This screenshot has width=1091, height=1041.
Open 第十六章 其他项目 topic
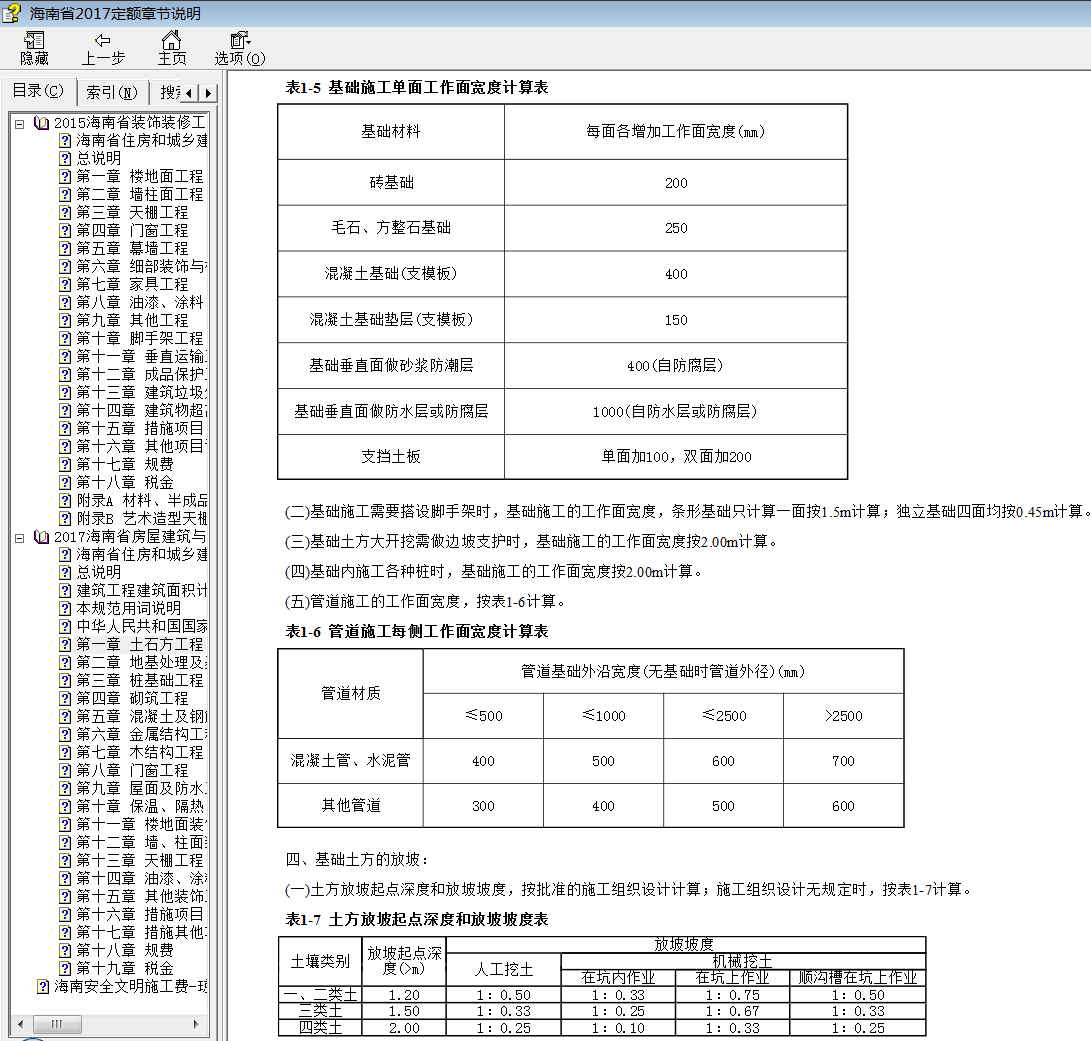pos(141,447)
